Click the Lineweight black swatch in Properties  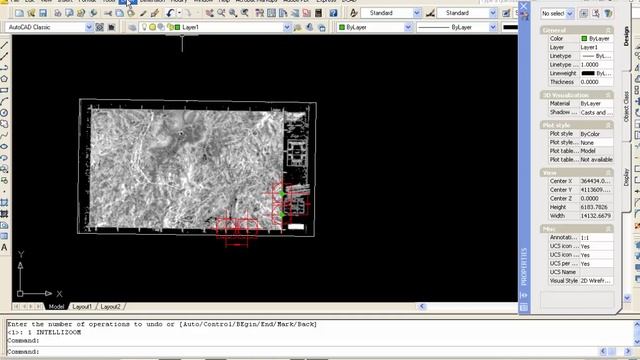[x=588, y=73]
